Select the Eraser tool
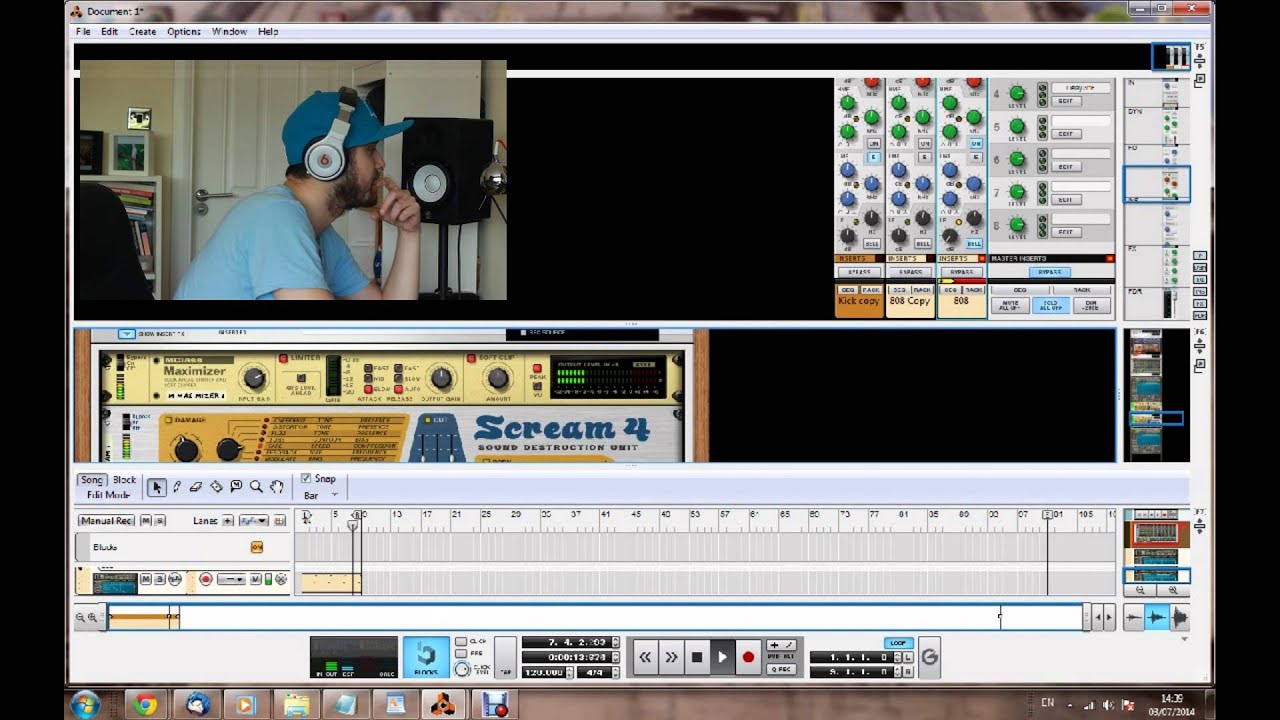 click(x=196, y=487)
